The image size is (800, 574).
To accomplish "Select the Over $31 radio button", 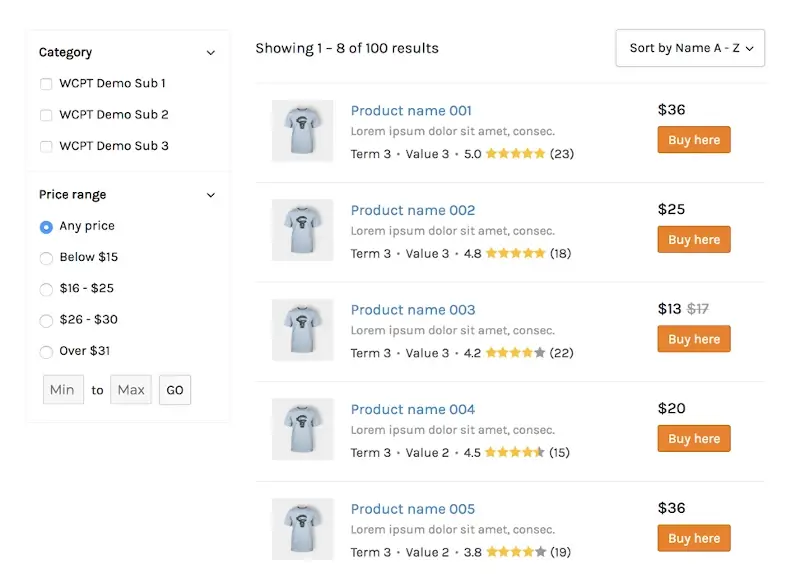I will coord(46,352).
